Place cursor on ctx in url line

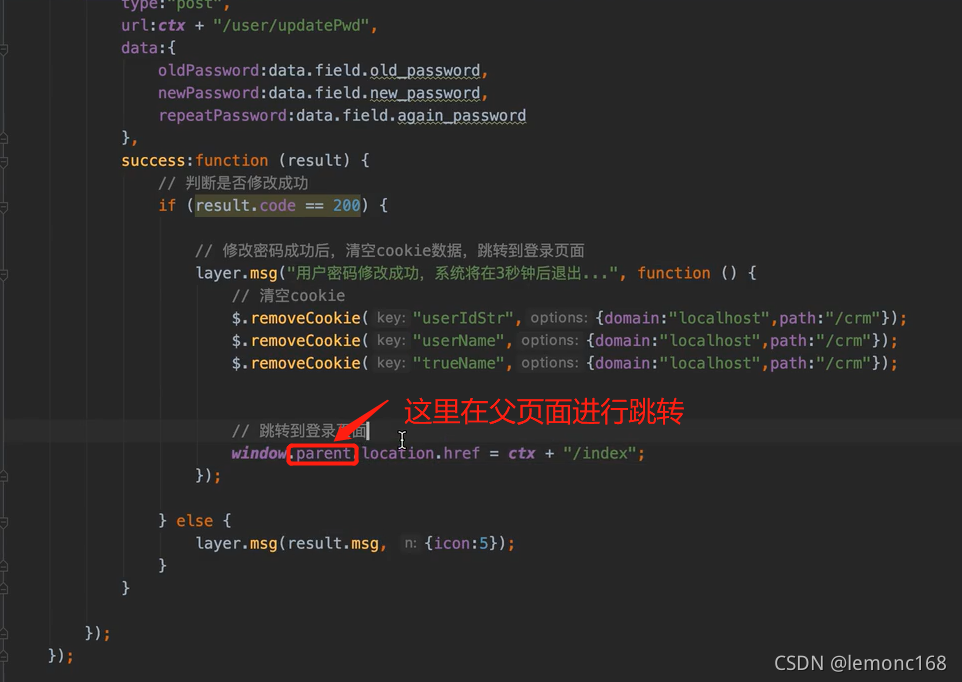(x=171, y=26)
